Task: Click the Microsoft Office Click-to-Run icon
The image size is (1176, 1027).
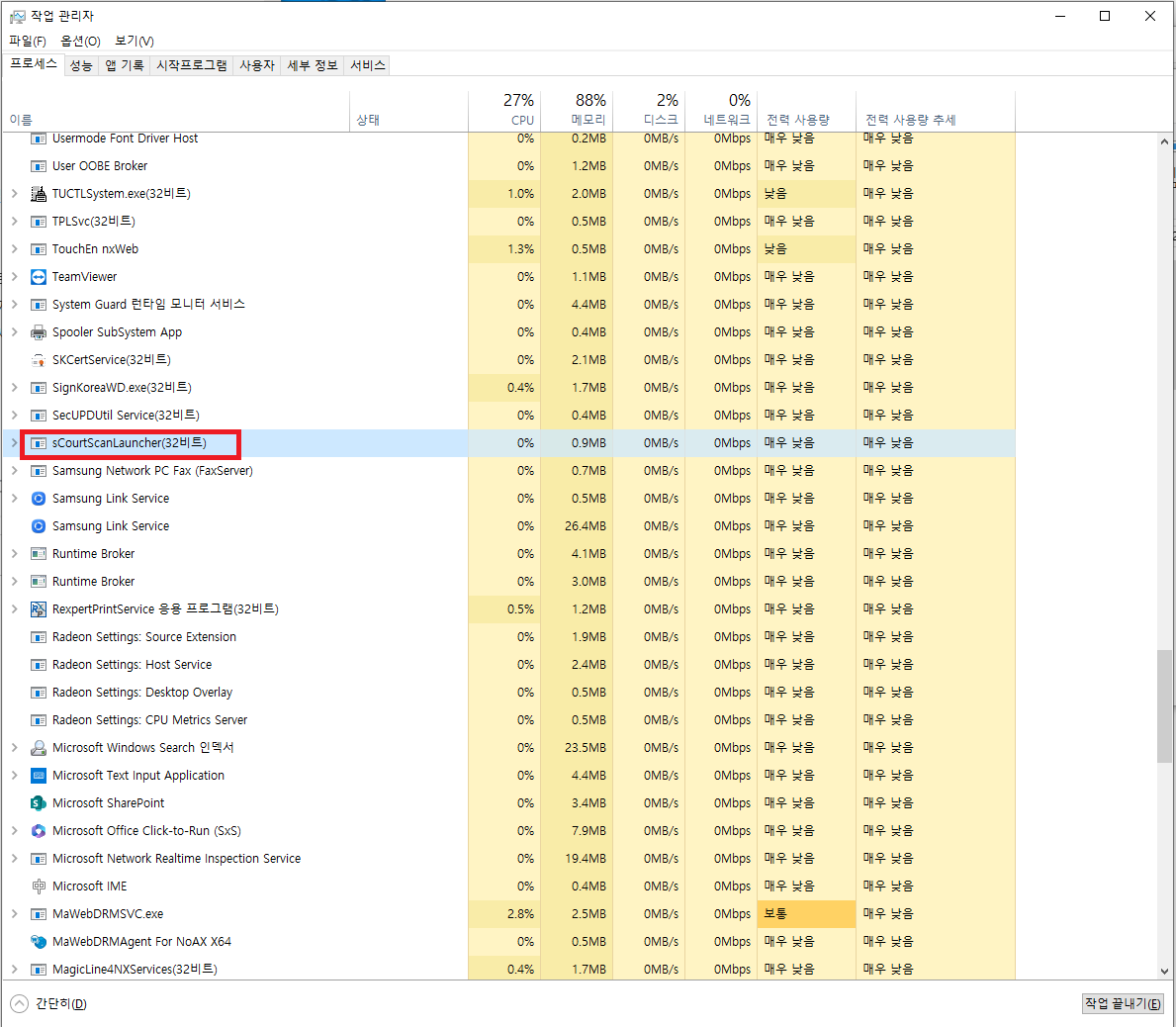Action: [x=39, y=831]
